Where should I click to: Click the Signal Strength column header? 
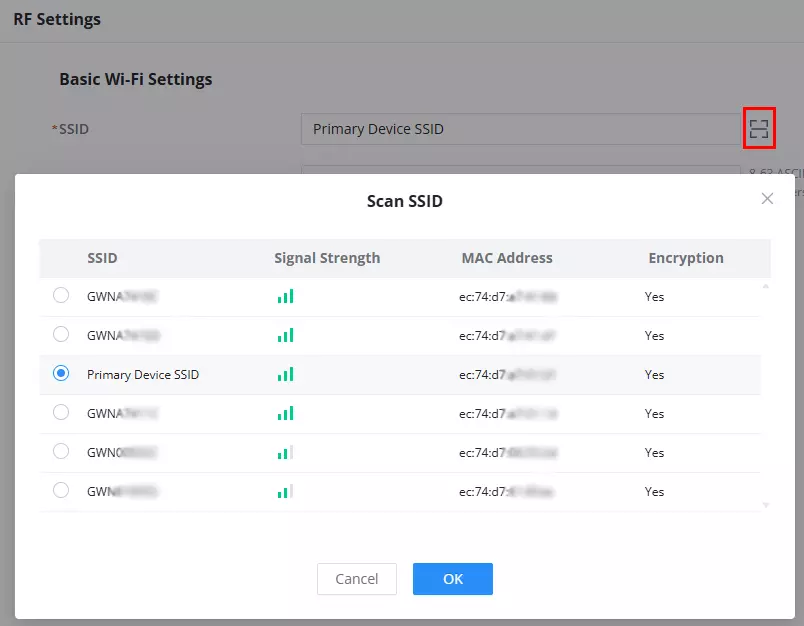327,258
